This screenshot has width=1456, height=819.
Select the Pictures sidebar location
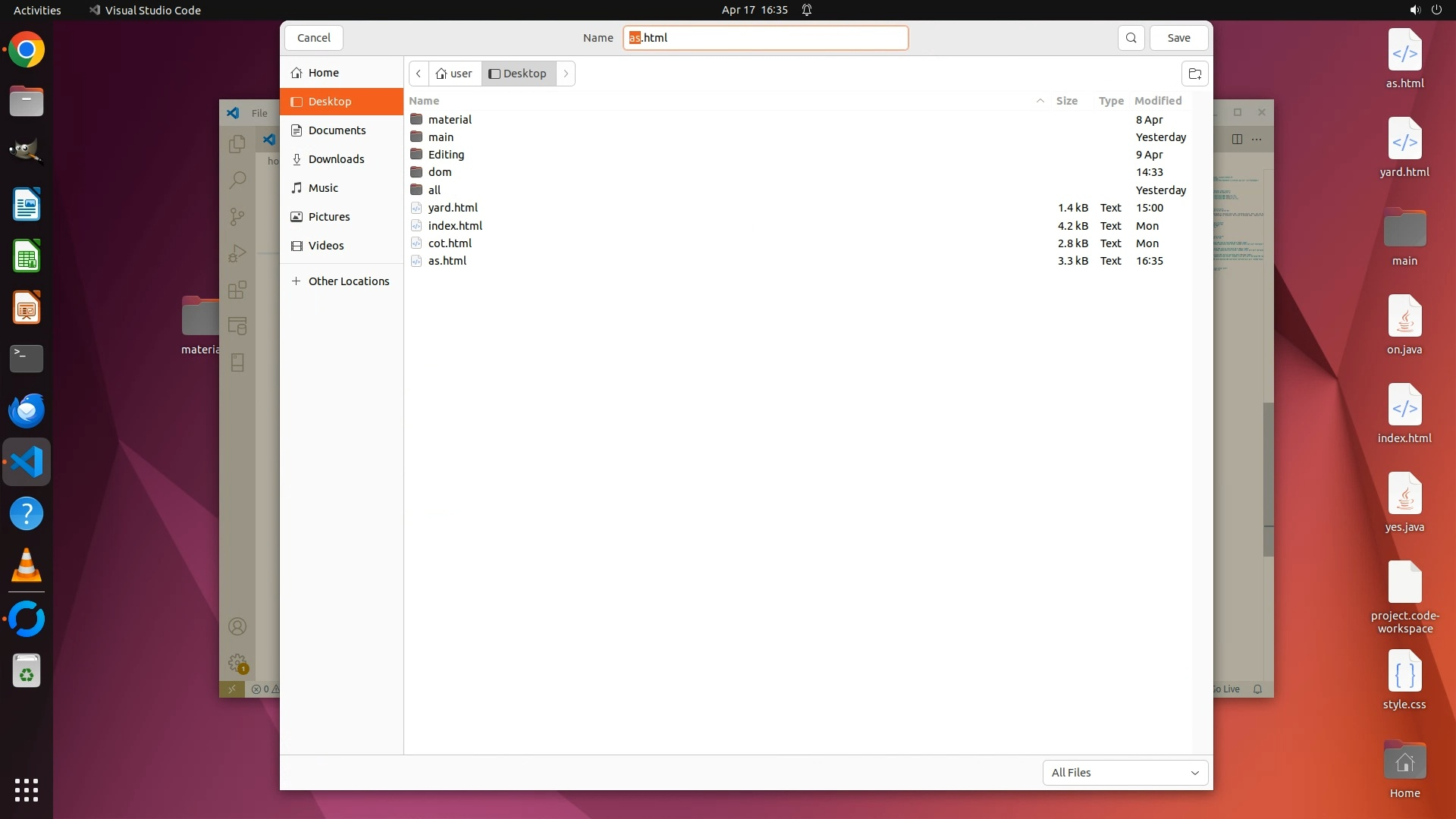(329, 217)
